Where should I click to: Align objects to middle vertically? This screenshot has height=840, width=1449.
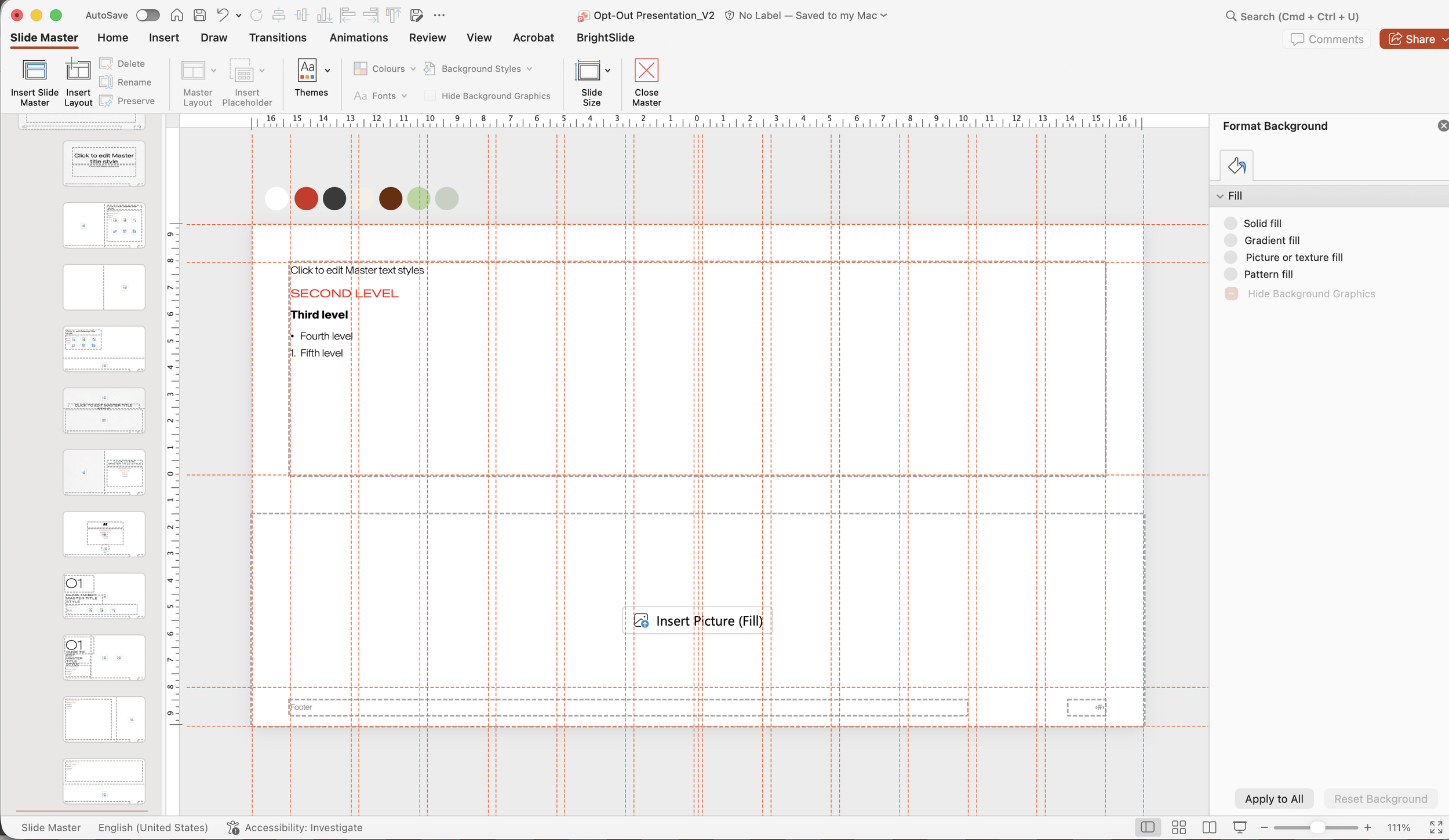[302, 15]
